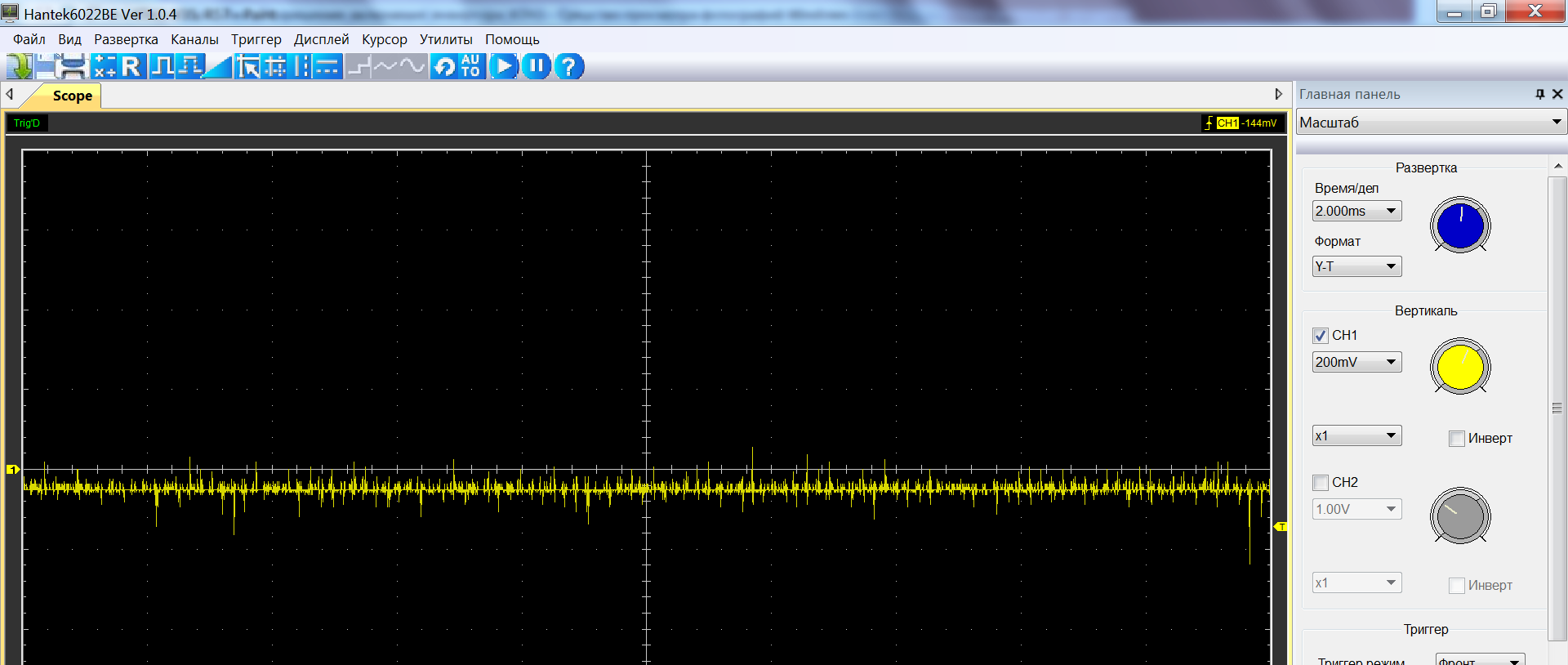Image resolution: width=1568 pixels, height=665 pixels.
Task: Enable the horizontal cursors tool
Action: 327,66
